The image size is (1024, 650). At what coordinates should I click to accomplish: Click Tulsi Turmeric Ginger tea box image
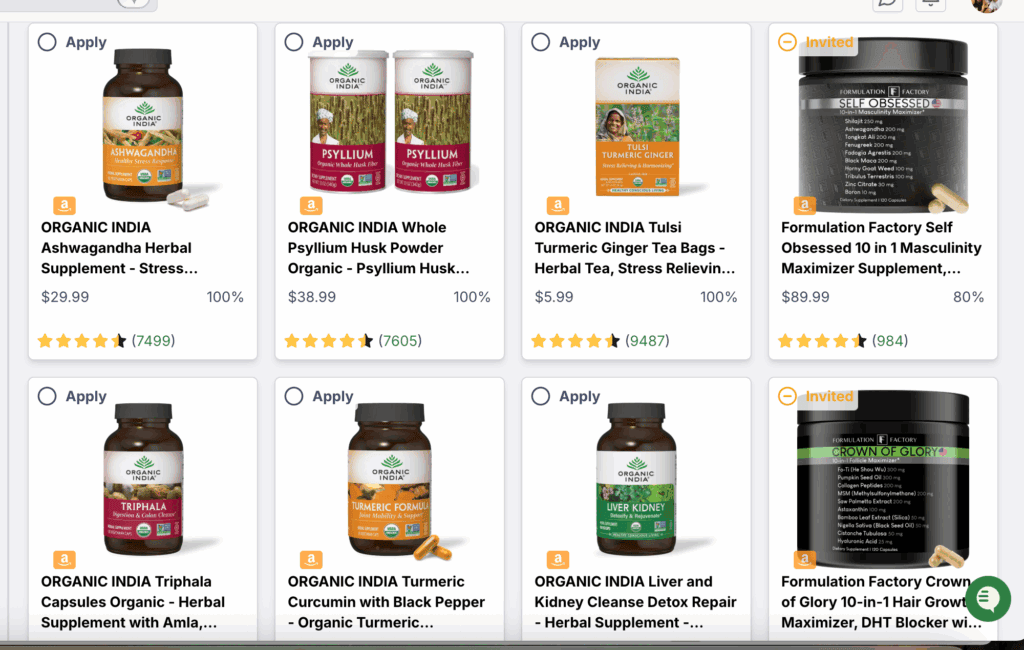tap(638, 127)
